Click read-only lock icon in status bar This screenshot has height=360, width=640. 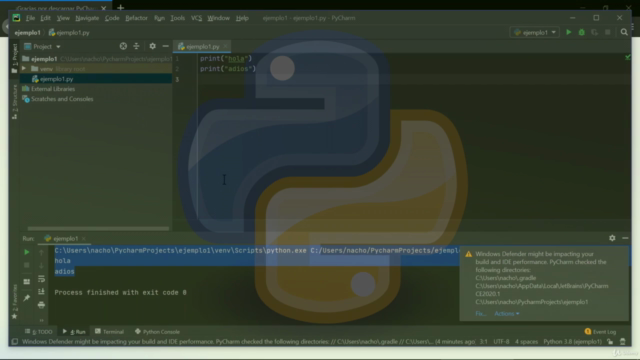coord(610,342)
